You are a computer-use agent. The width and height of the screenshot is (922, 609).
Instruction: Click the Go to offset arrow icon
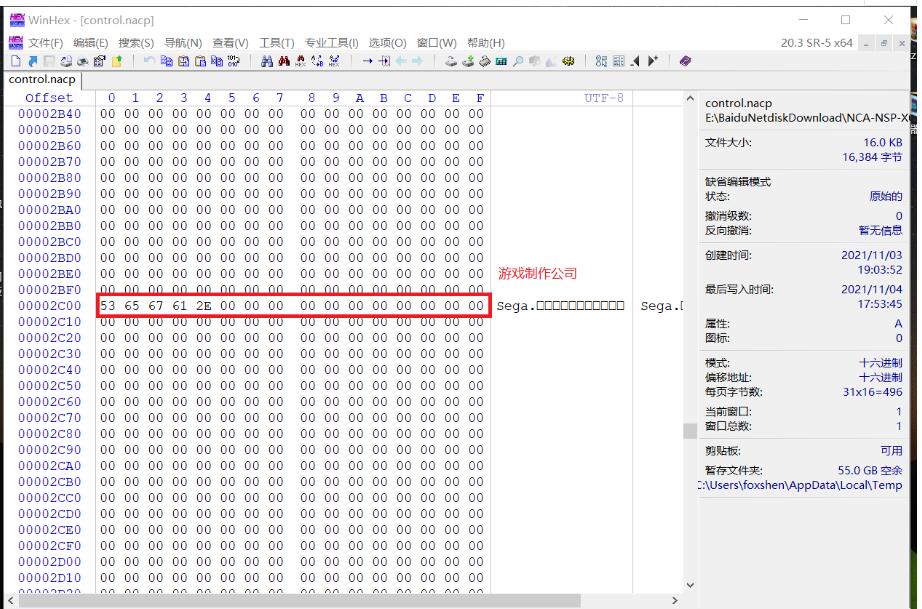tap(368, 61)
